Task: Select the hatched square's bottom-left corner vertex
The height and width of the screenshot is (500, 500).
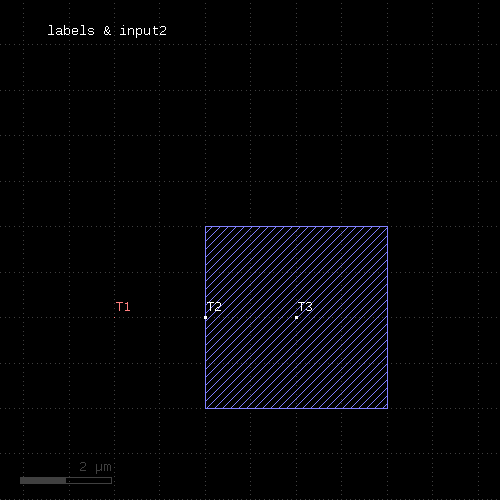Action: [205, 408]
